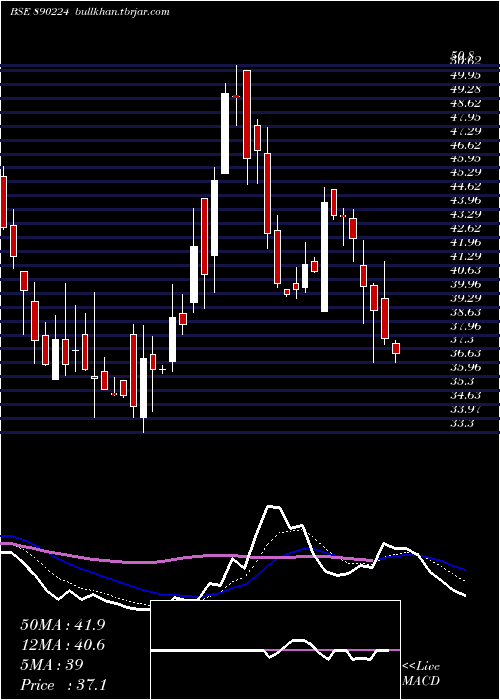Select the 43.29 price axis label

coord(466,214)
